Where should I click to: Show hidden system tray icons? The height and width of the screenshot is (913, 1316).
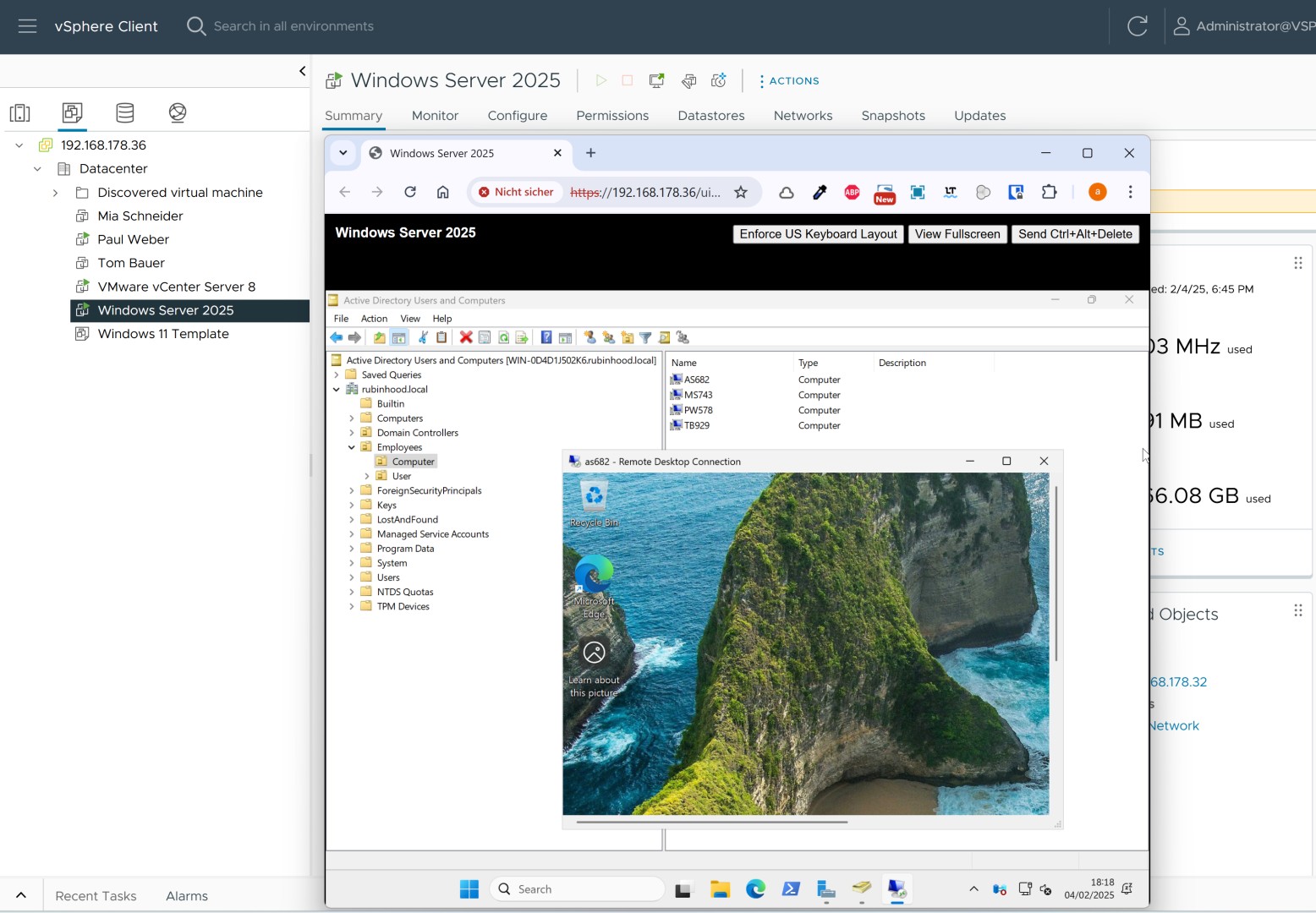click(973, 888)
